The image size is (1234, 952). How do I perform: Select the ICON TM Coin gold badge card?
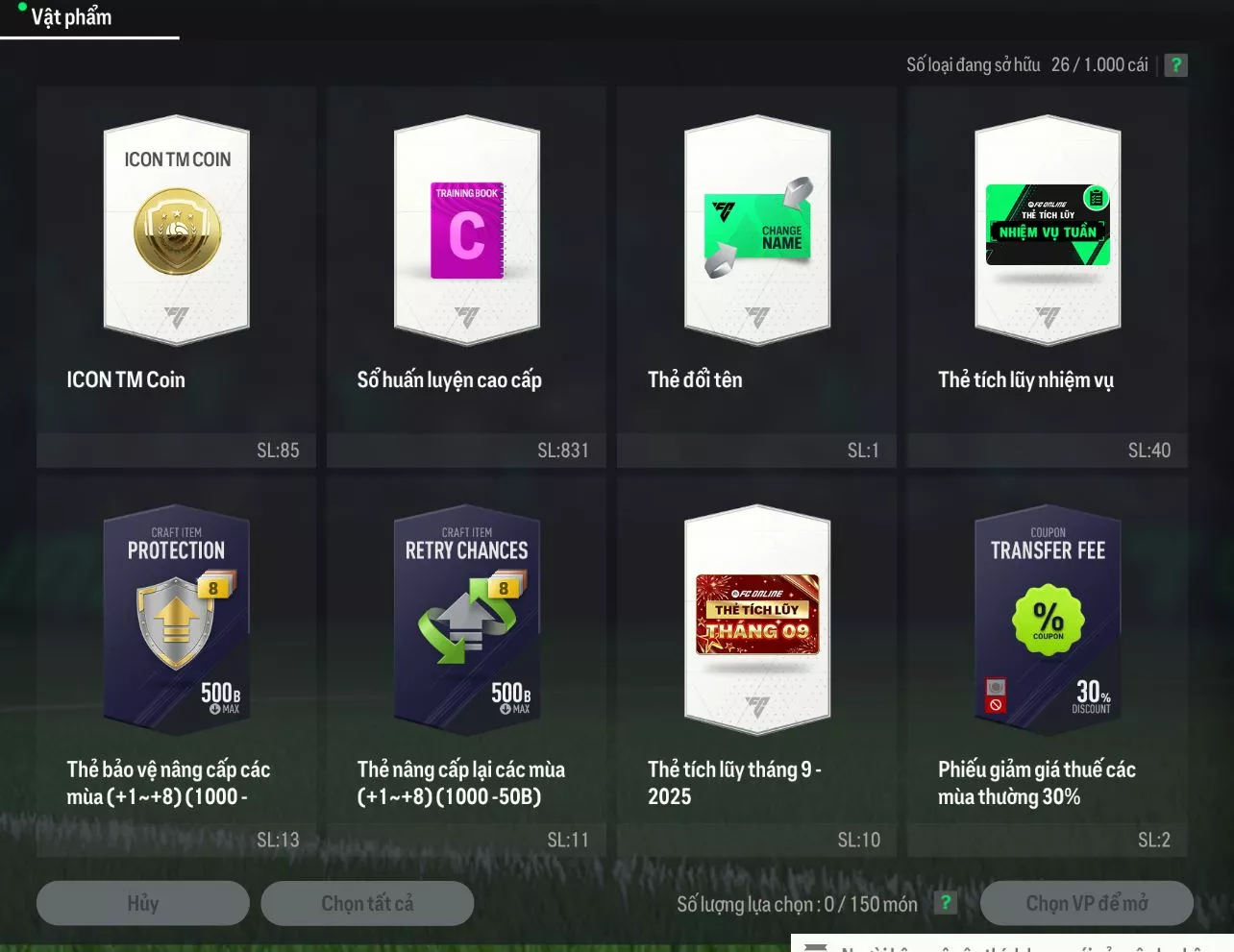(x=177, y=232)
